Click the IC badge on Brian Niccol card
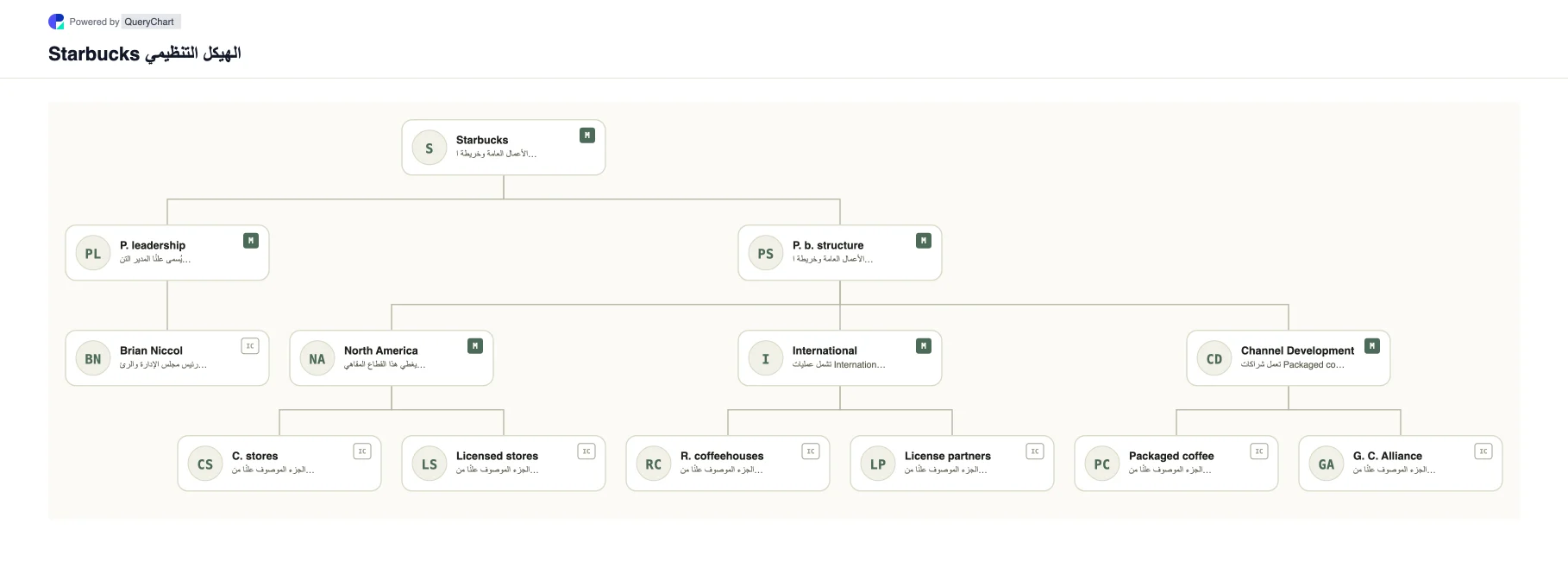Image resolution: width=1568 pixels, height=568 pixels. pyautogui.click(x=250, y=346)
